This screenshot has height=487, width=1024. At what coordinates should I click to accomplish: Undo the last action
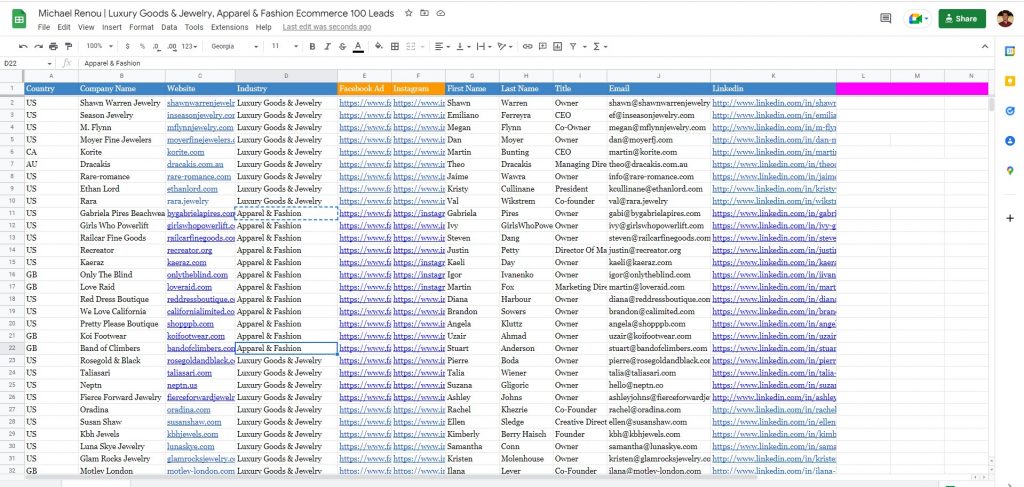tap(24, 46)
